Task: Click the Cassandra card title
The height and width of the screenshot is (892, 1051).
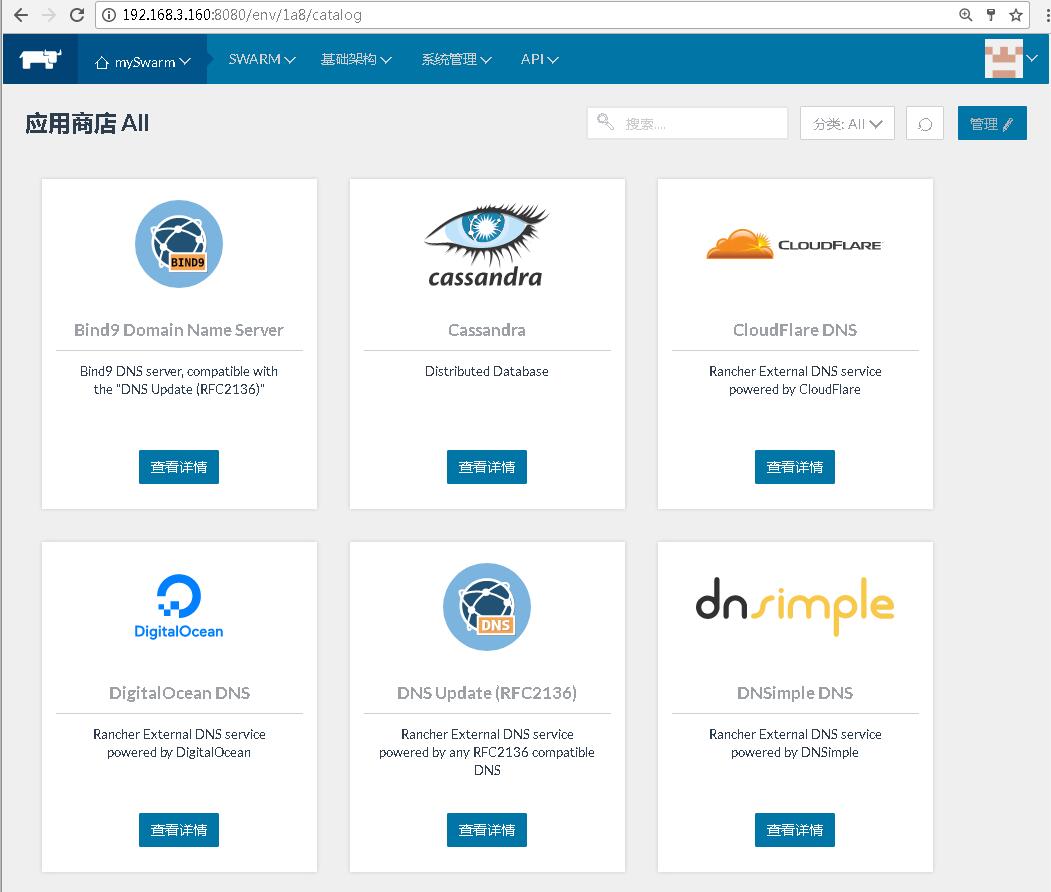Action: click(x=487, y=330)
